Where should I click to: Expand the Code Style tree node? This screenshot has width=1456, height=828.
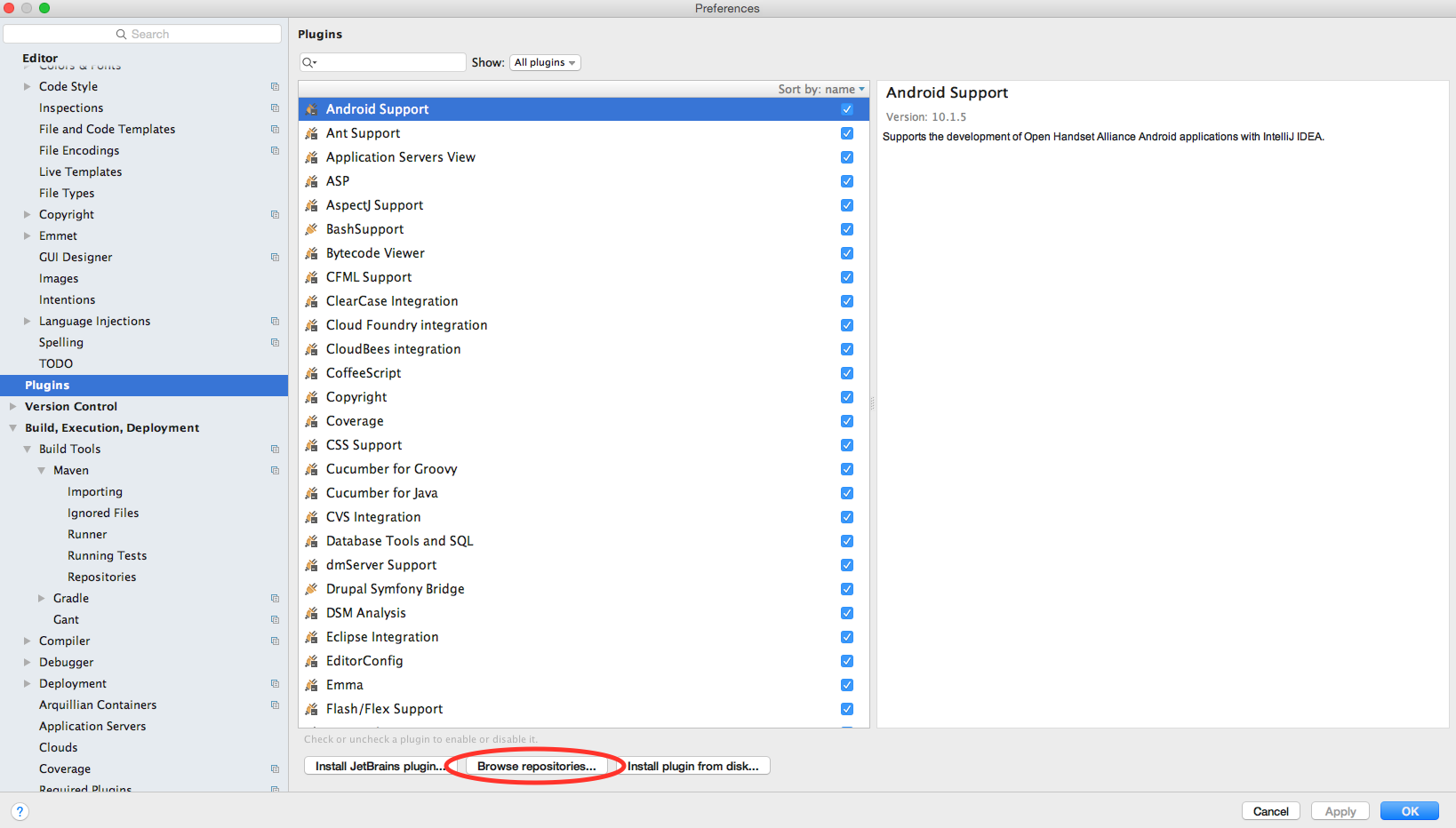[x=27, y=86]
